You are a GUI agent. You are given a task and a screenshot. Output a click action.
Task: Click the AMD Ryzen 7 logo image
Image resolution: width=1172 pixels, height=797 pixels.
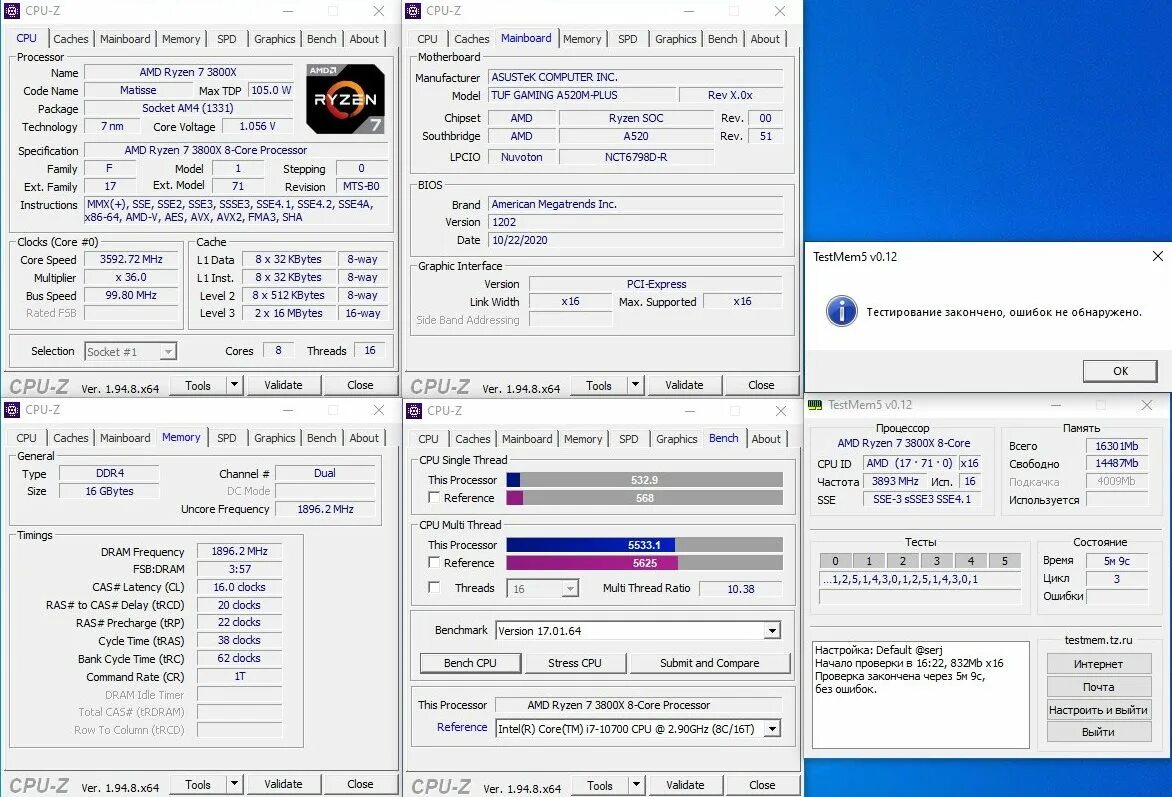click(x=345, y=99)
